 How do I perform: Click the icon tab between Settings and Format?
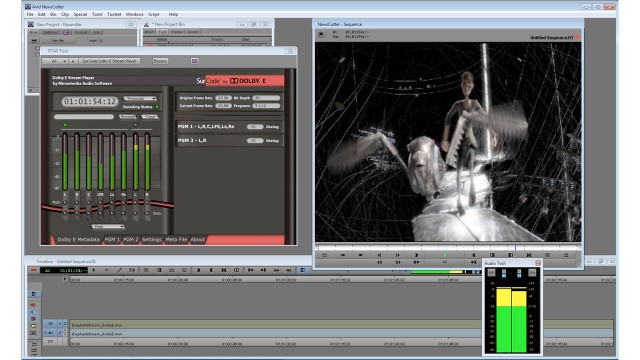pyautogui.click(x=66, y=32)
